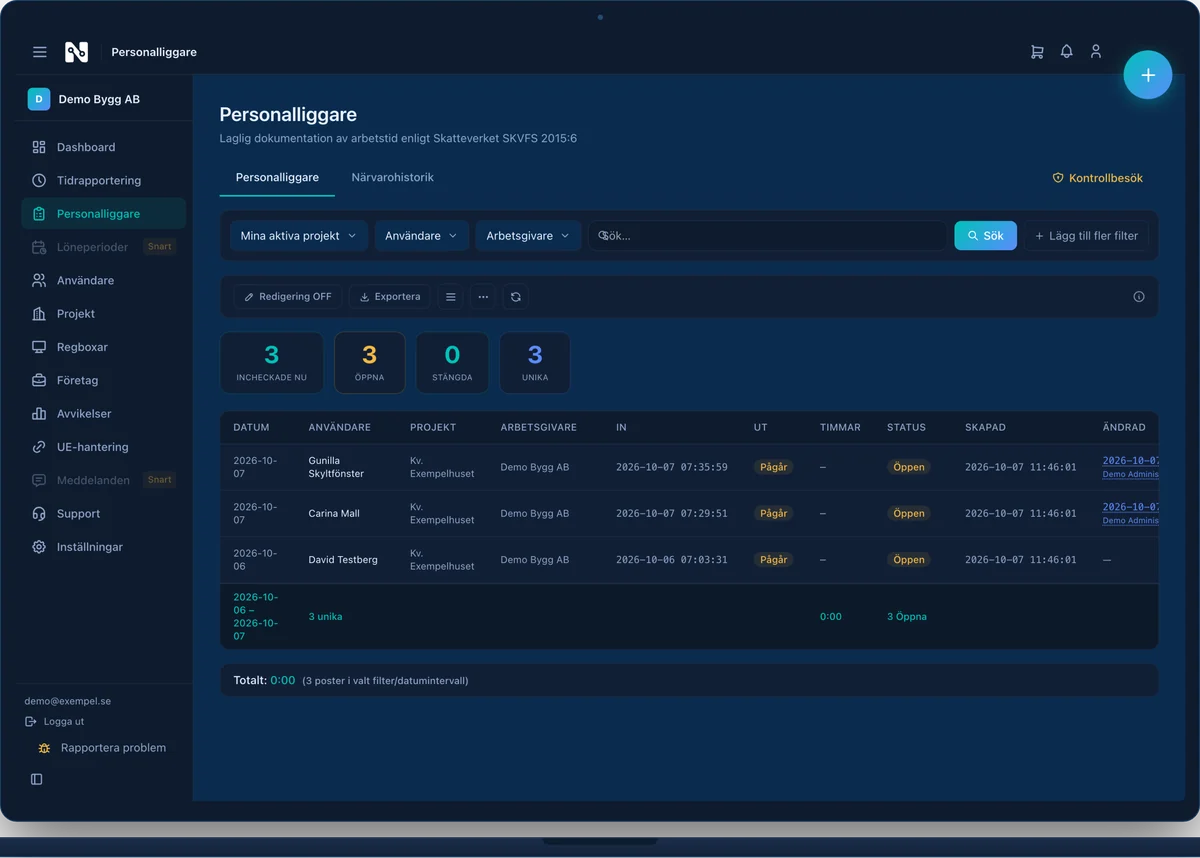
Task: Click user Carina Mall
Action: (334, 514)
